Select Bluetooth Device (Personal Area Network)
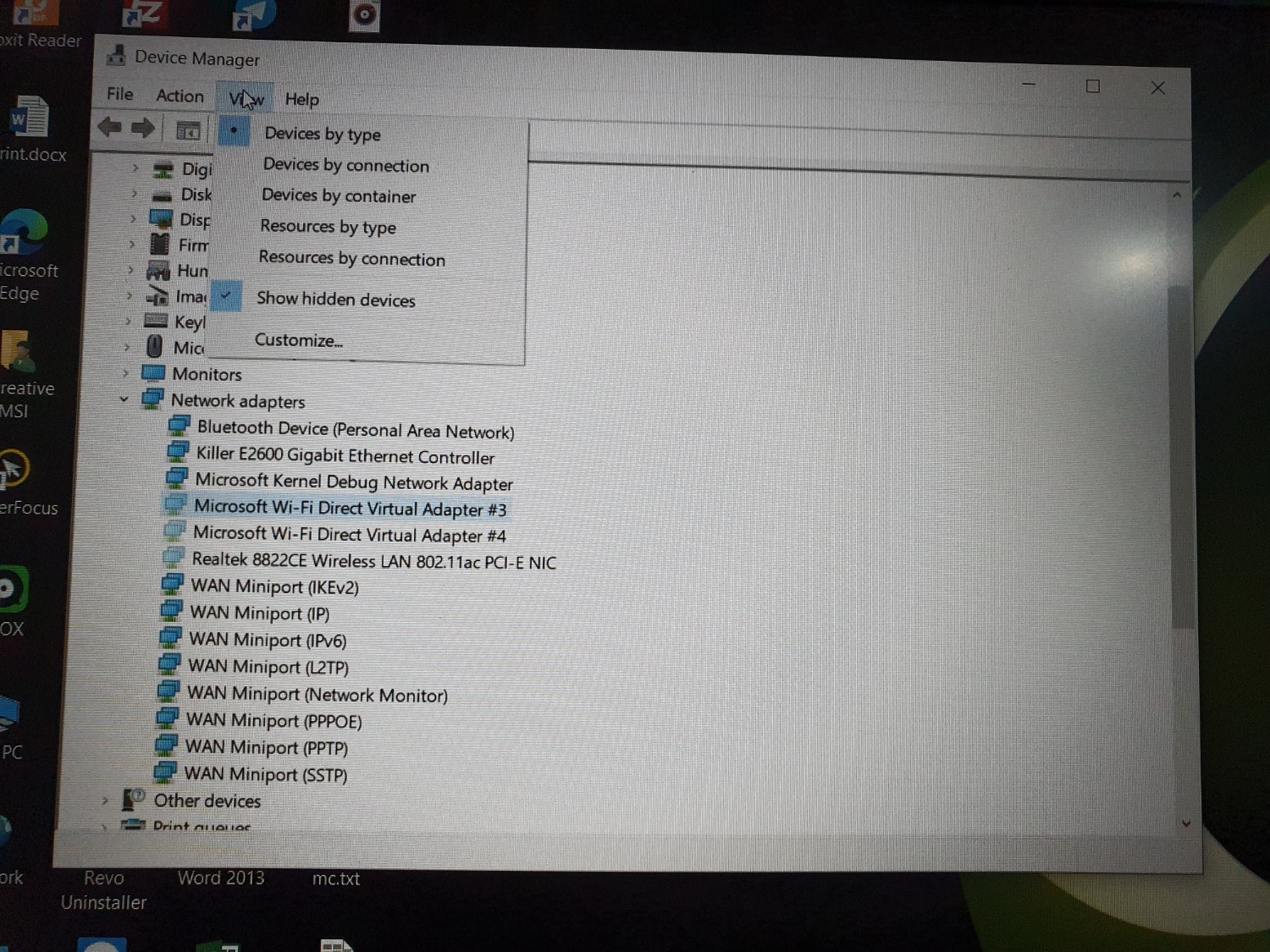Viewport: 1270px width, 952px height. (x=355, y=430)
